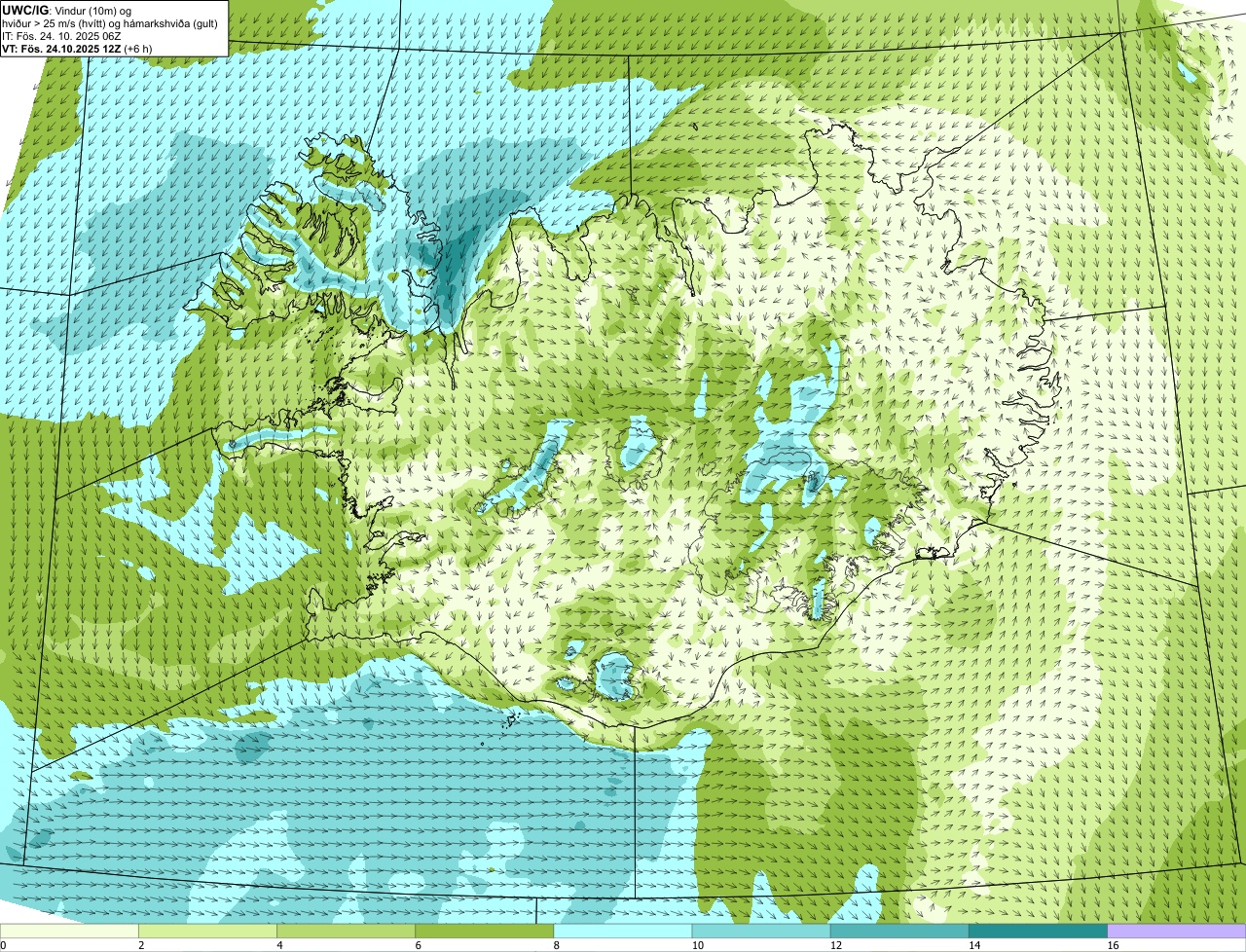Click the legend scale label '6'

pos(419,945)
